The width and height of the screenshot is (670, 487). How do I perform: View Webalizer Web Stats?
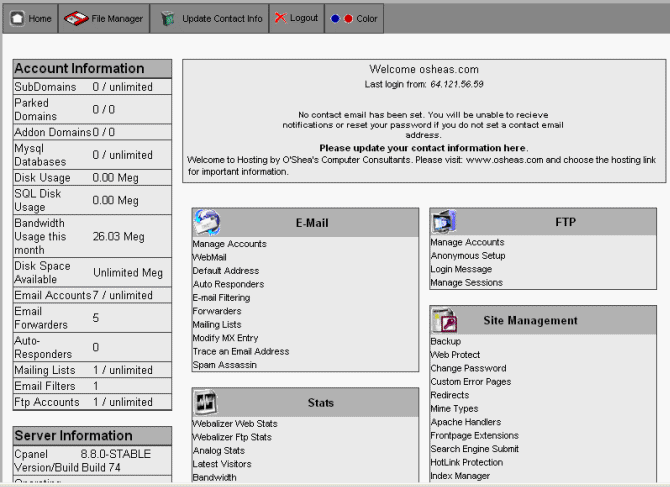(234, 424)
